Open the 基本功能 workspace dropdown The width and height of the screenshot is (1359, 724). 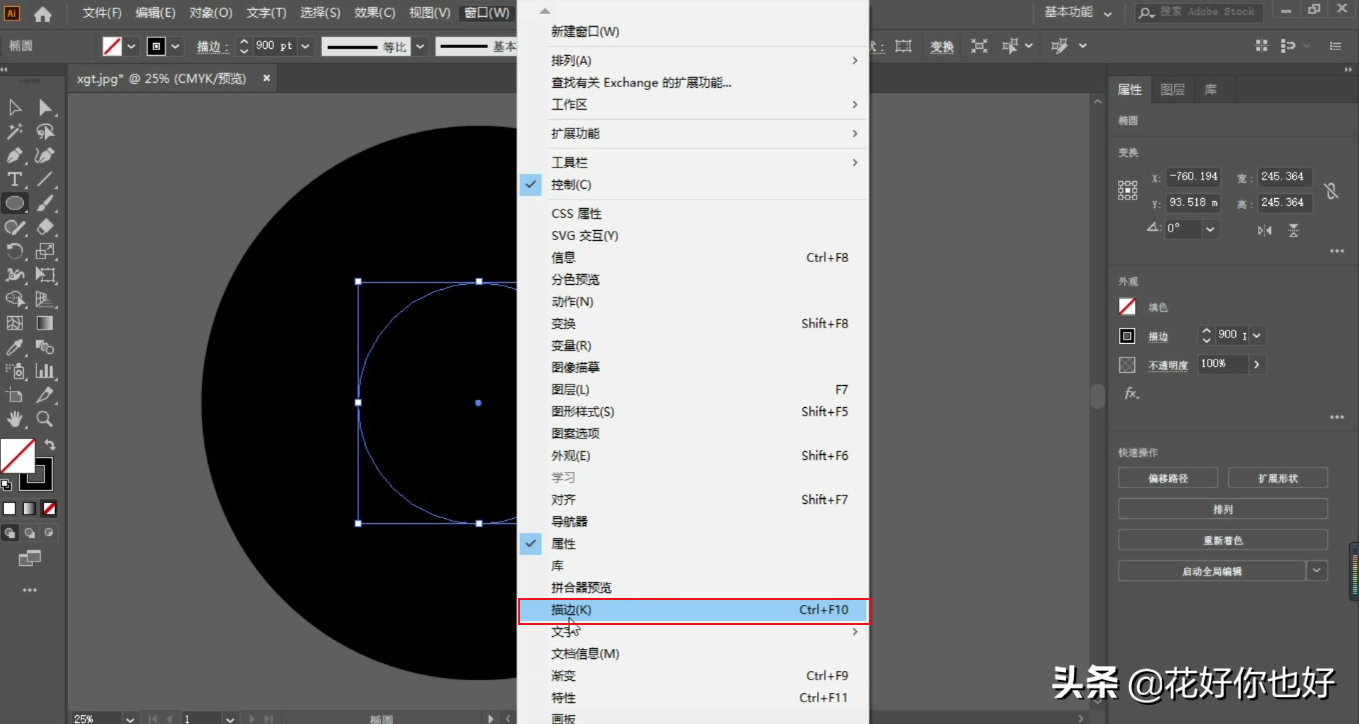point(1078,13)
